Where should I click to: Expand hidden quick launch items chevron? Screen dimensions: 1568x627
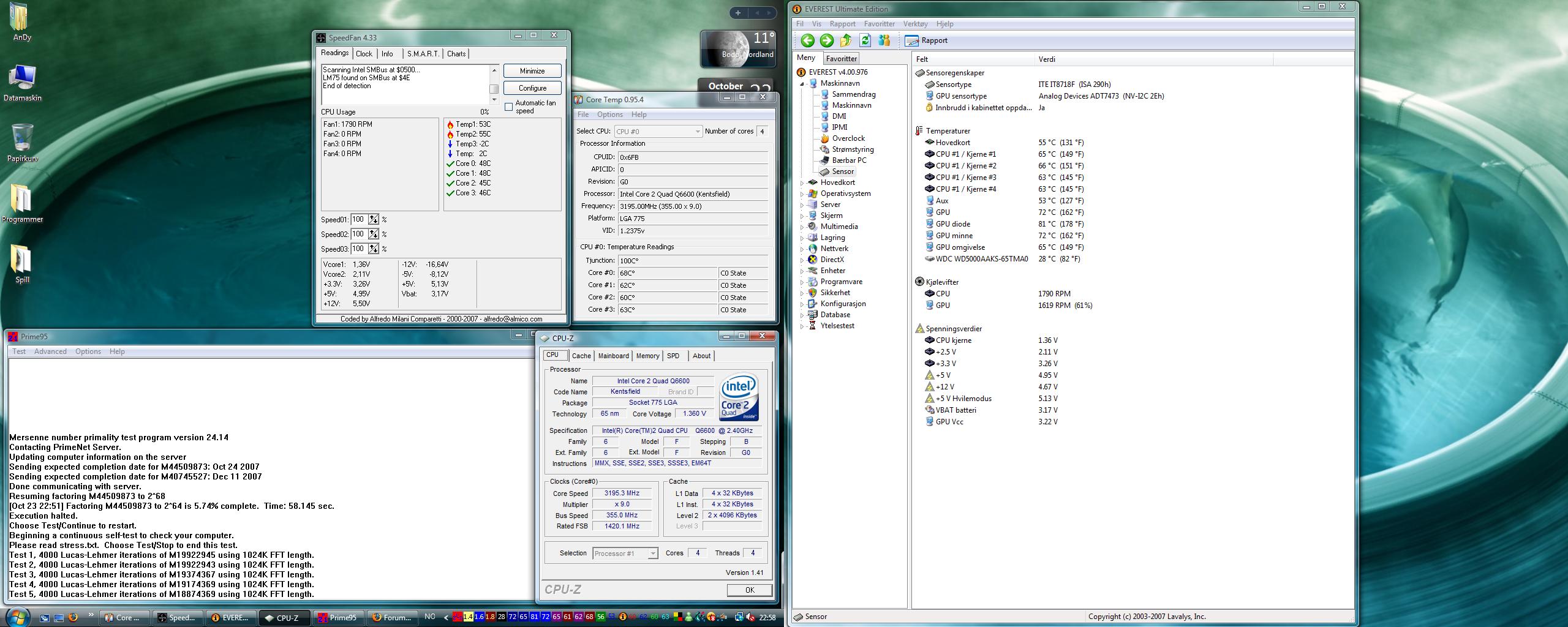tap(91, 615)
